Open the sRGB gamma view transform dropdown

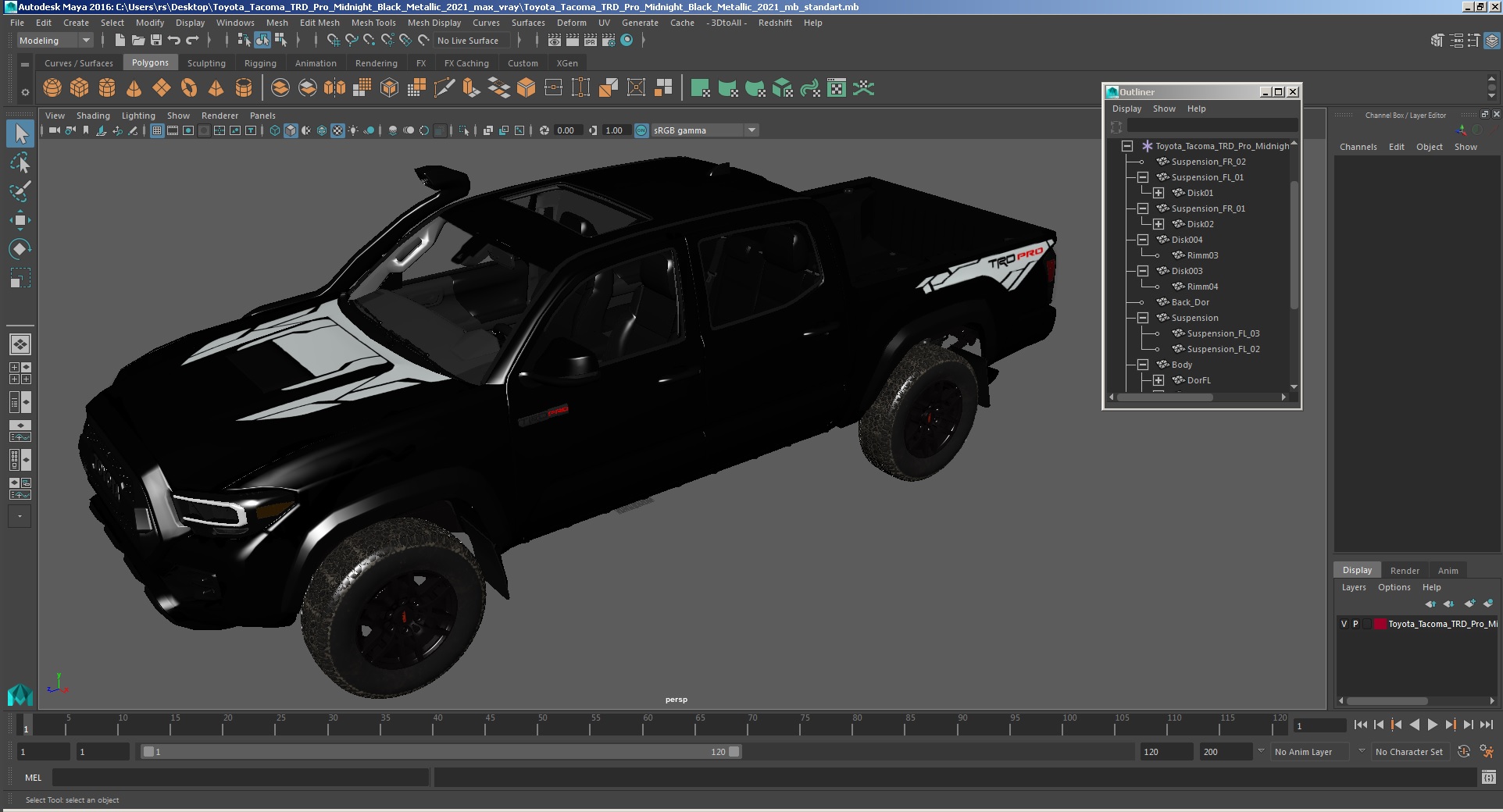point(705,130)
